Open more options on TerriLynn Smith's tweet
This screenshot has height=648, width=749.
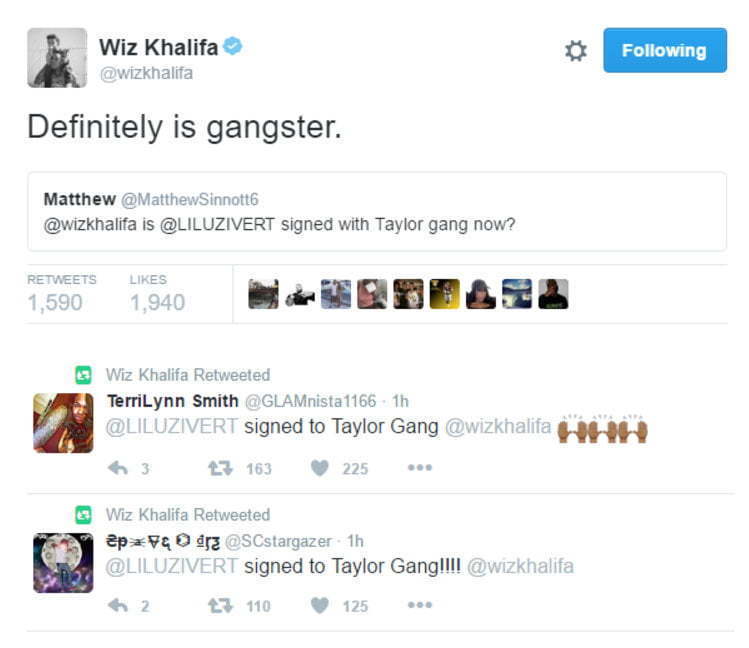pos(420,467)
